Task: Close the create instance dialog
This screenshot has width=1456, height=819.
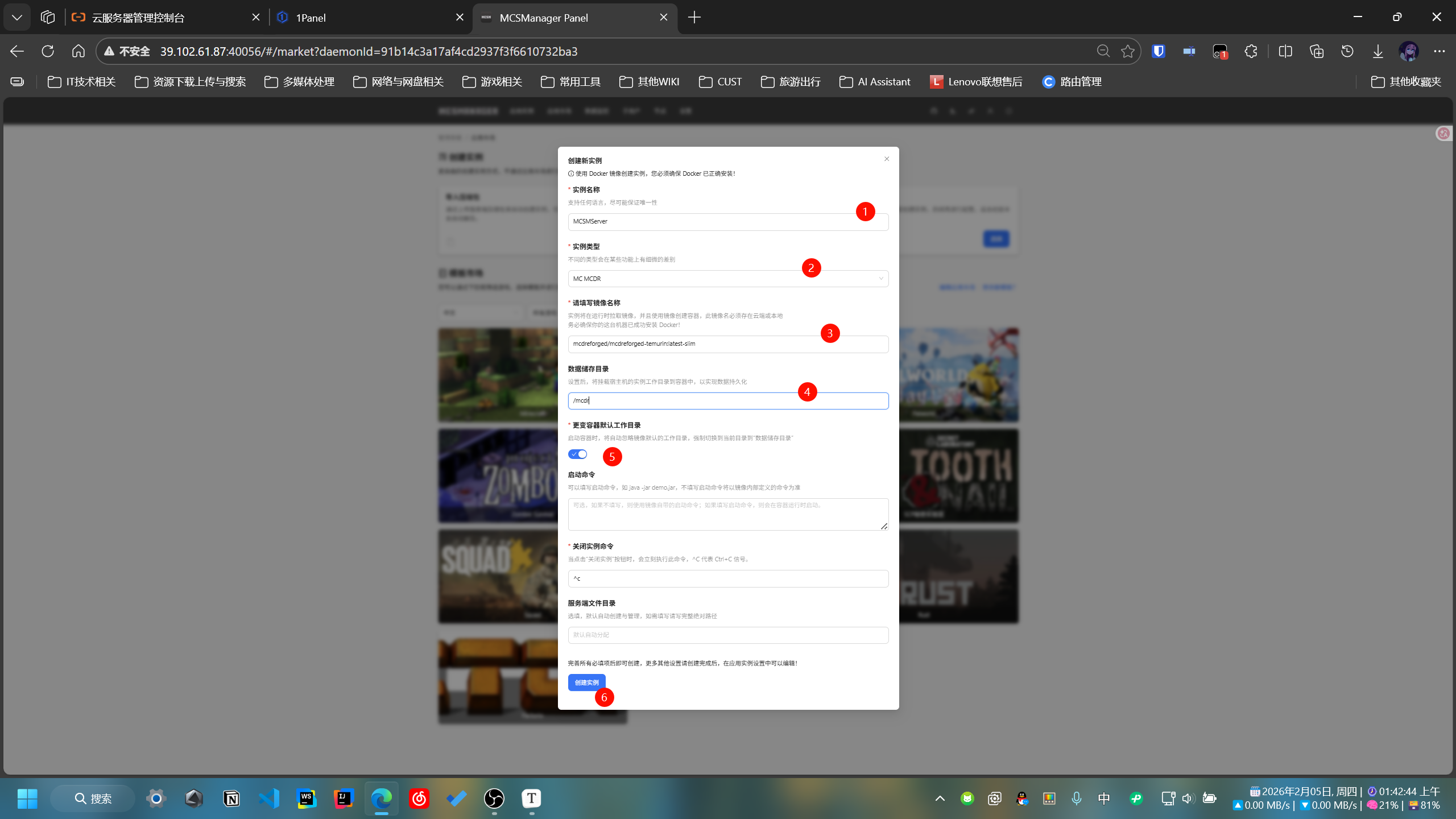Action: (886, 159)
